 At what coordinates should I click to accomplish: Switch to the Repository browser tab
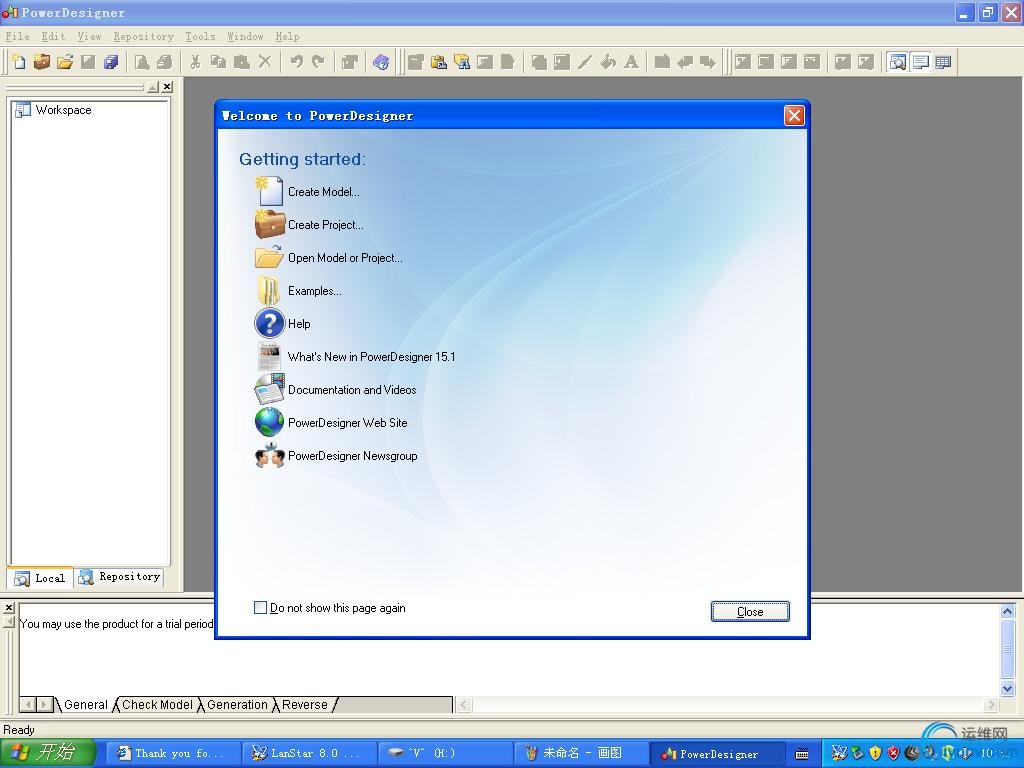click(119, 577)
